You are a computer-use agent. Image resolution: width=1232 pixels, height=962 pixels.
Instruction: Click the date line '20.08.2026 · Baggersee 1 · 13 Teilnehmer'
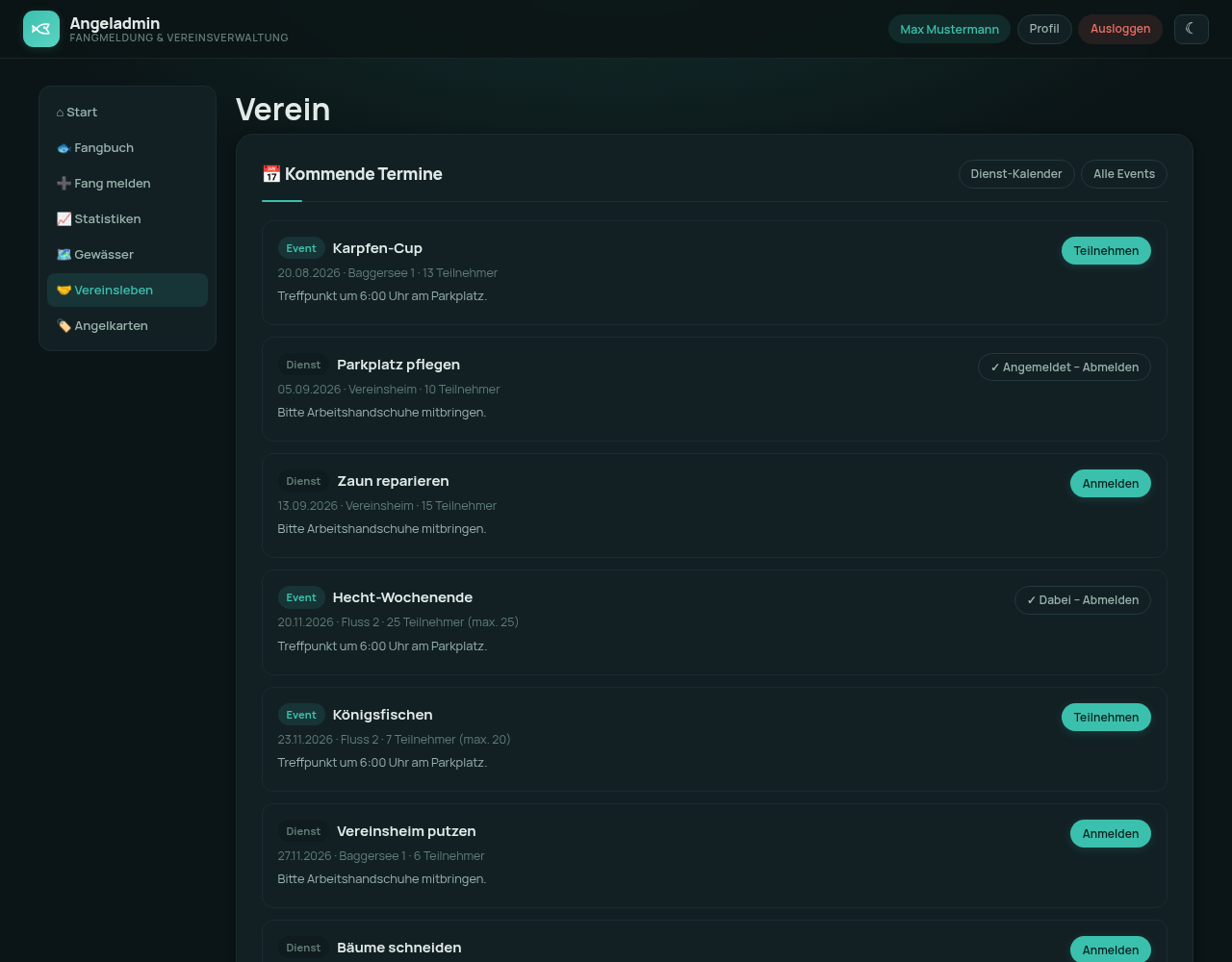[388, 273]
